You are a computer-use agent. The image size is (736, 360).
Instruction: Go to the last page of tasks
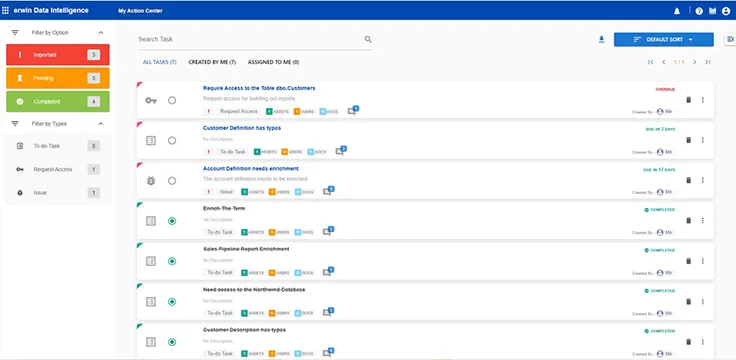(708, 62)
